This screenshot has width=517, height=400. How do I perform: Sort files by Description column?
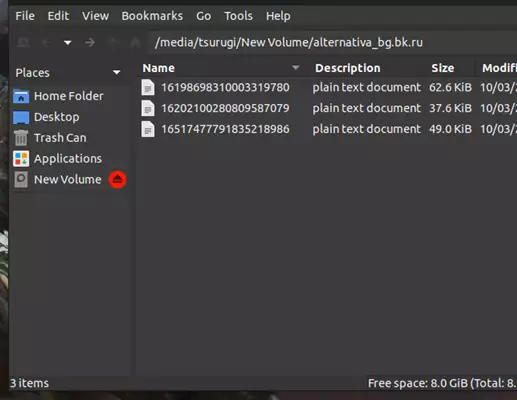tap(348, 68)
